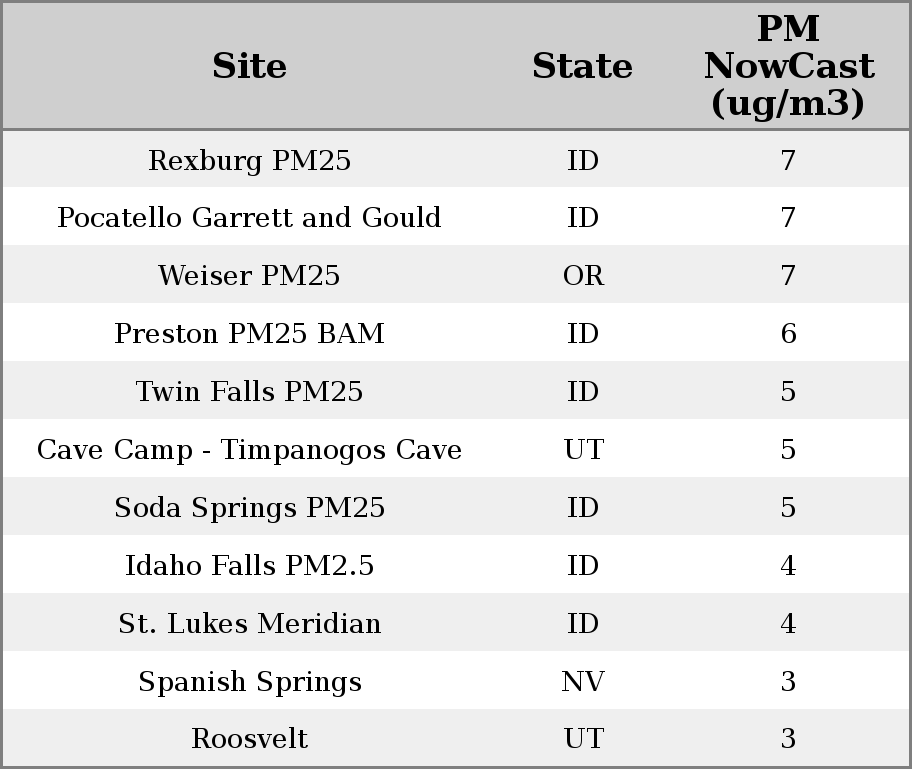
Task: Click the Spanish Springs site name
Action: pos(249,682)
